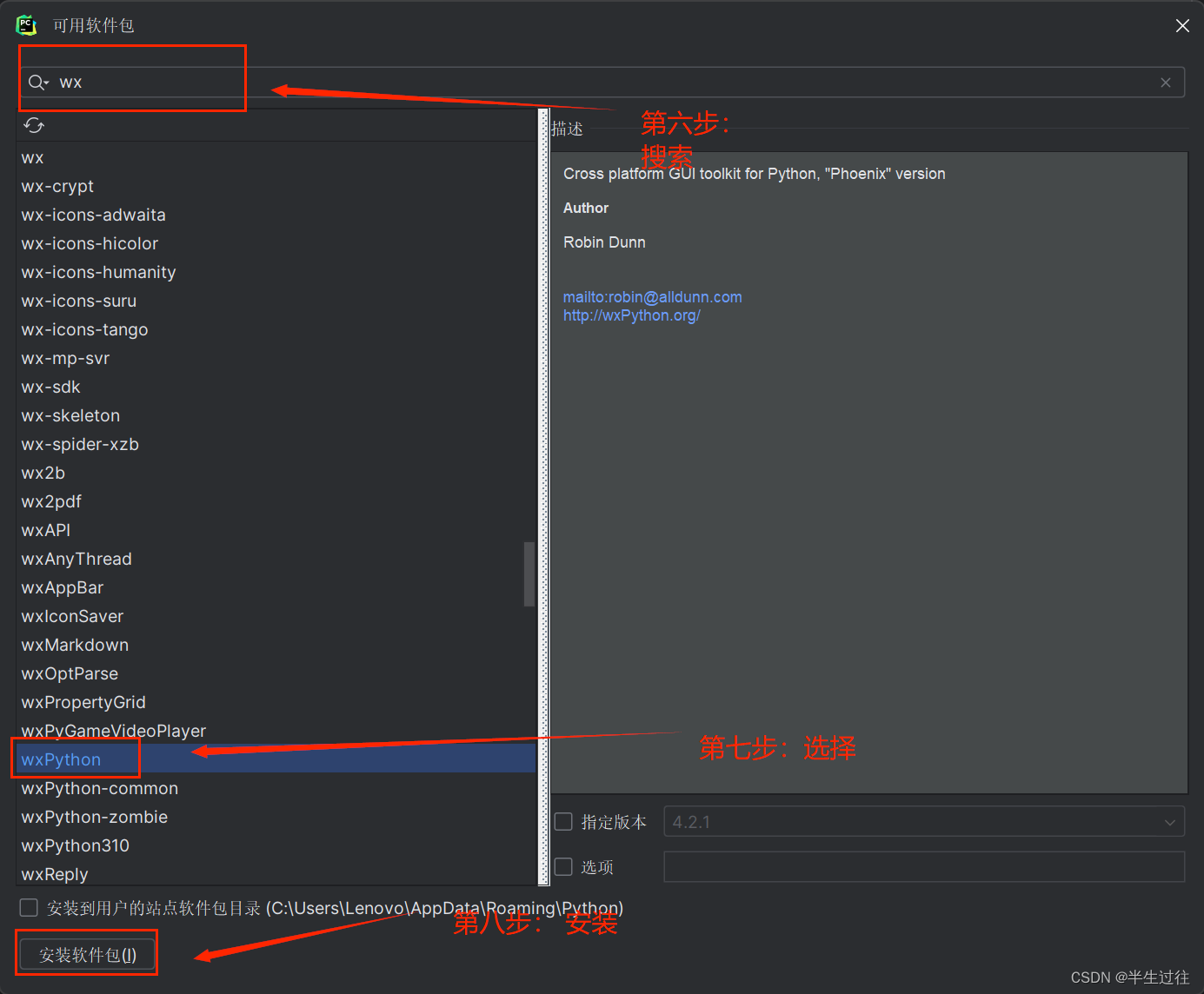Select wxAnyThread package
Image resolution: width=1204 pixels, height=994 pixels.
point(276,560)
